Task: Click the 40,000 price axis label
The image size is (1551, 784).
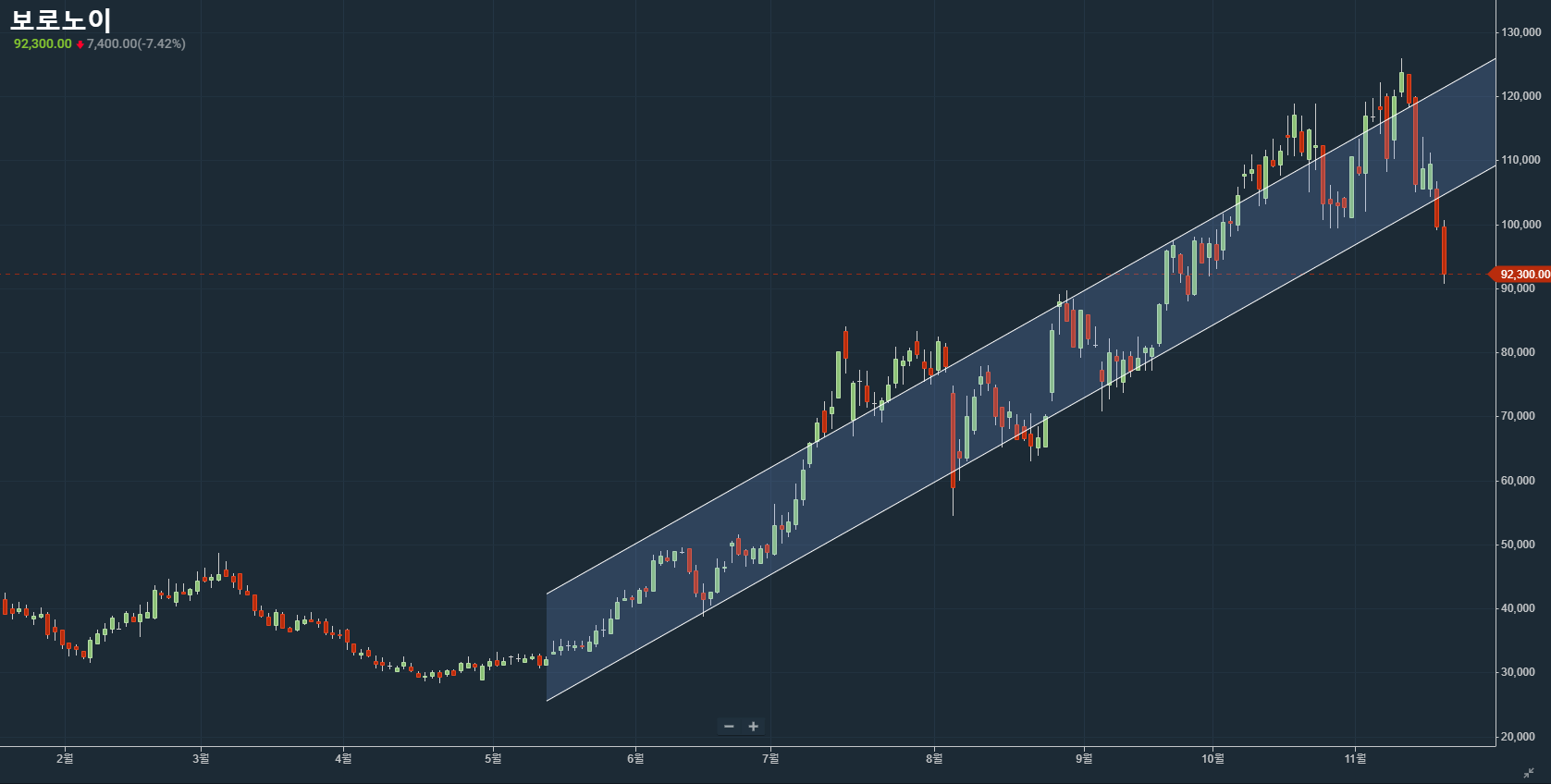Action: pos(1518,608)
